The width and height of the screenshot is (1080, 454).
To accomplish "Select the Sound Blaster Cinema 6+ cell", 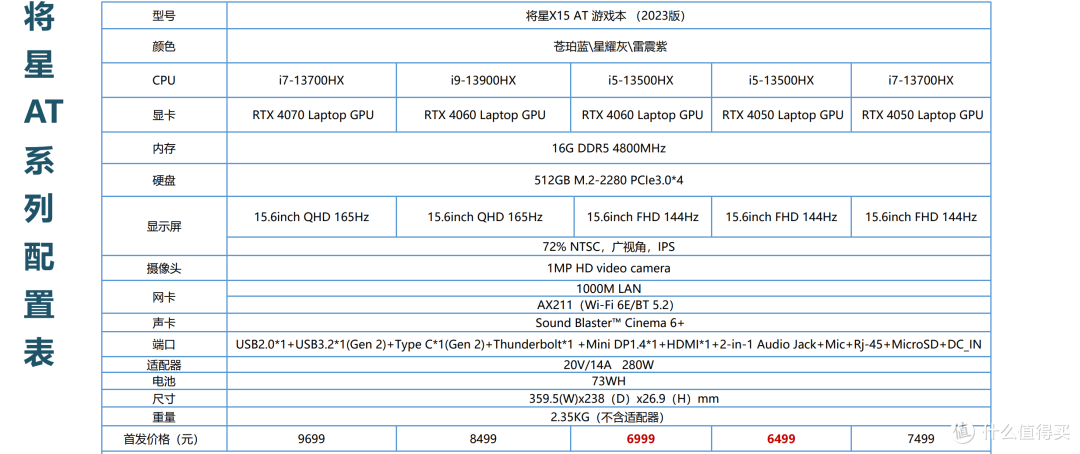I will point(609,322).
